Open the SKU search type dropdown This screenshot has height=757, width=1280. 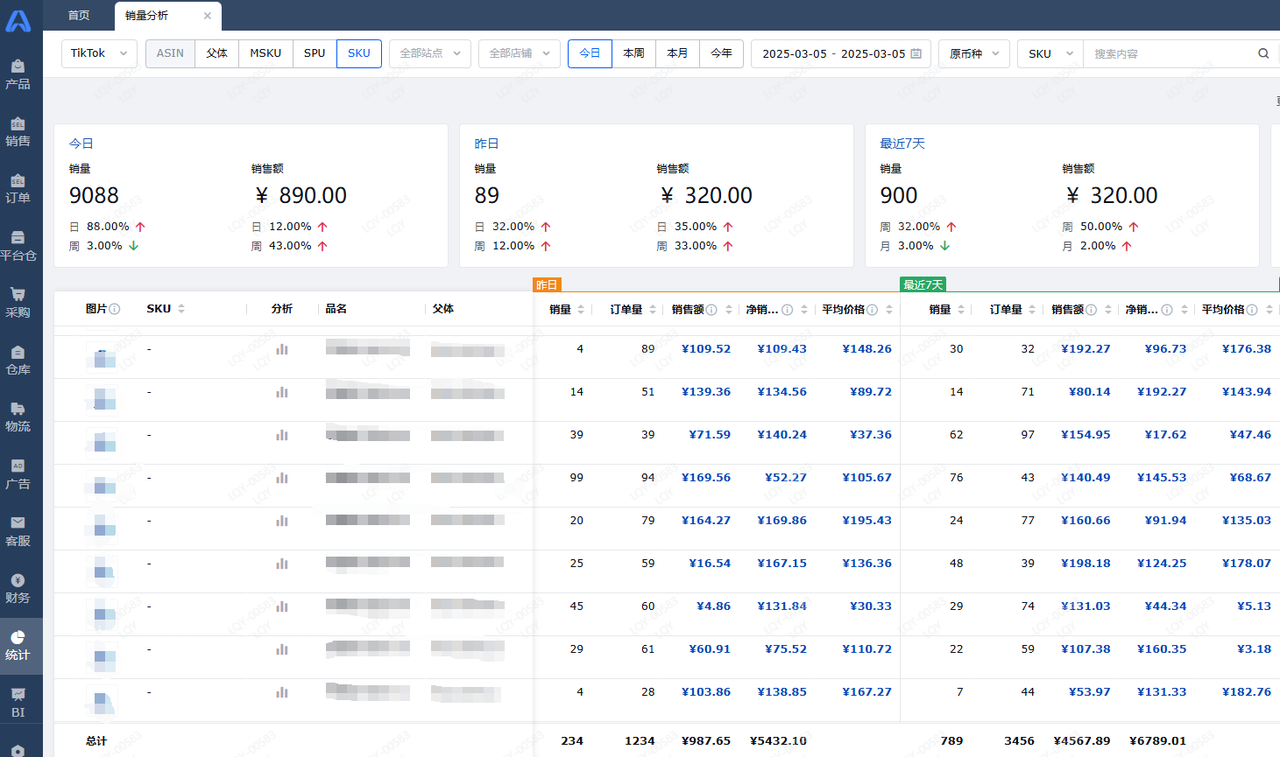click(1050, 54)
